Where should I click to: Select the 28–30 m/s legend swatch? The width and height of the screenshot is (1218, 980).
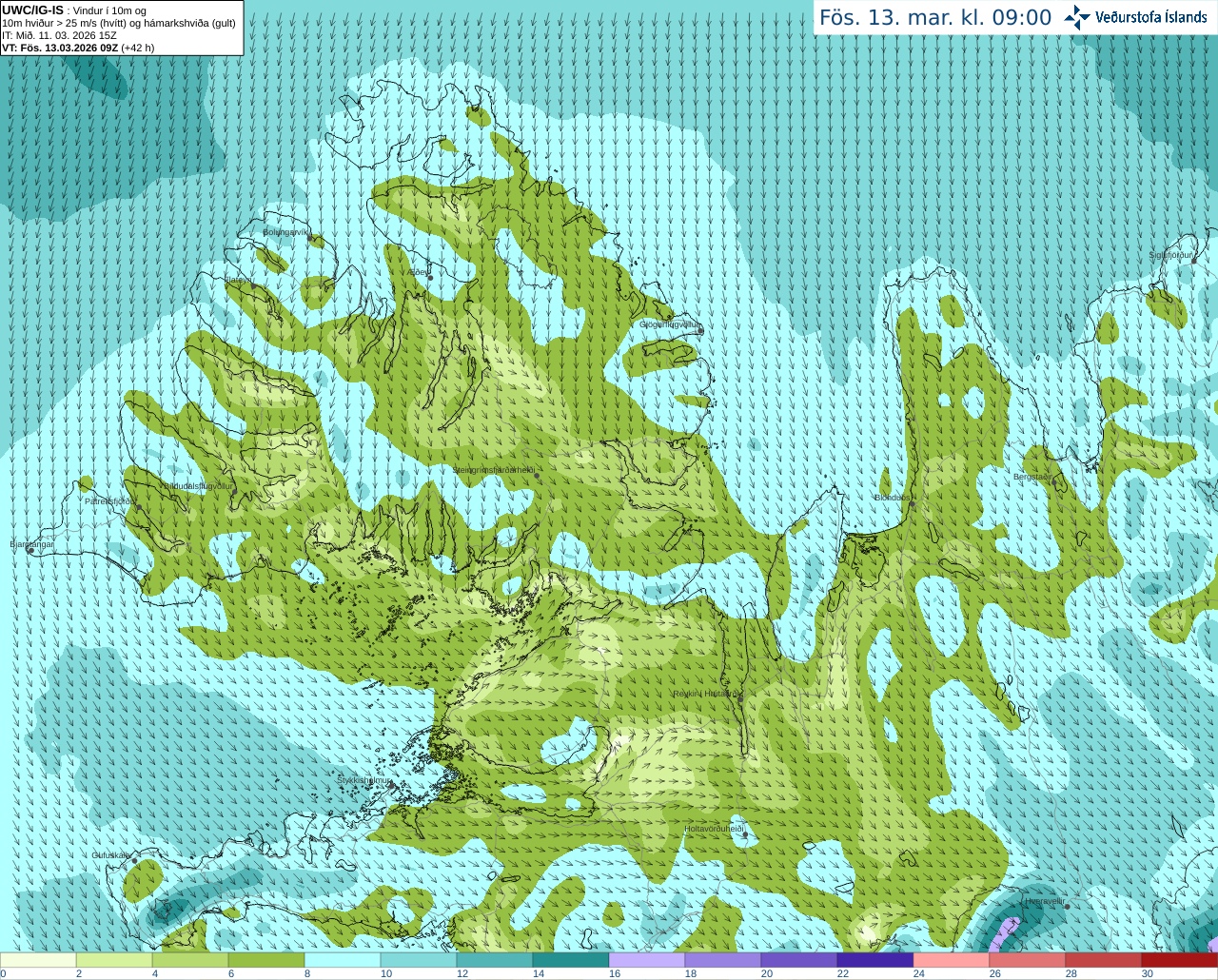point(1104,960)
